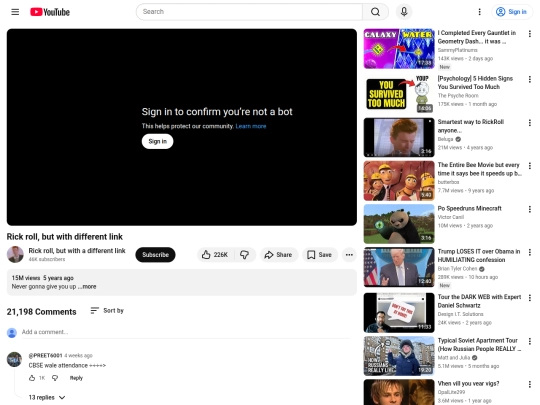The width and height of the screenshot is (540, 405).
Task: Click the Sign in button in header
Action: coord(511,12)
